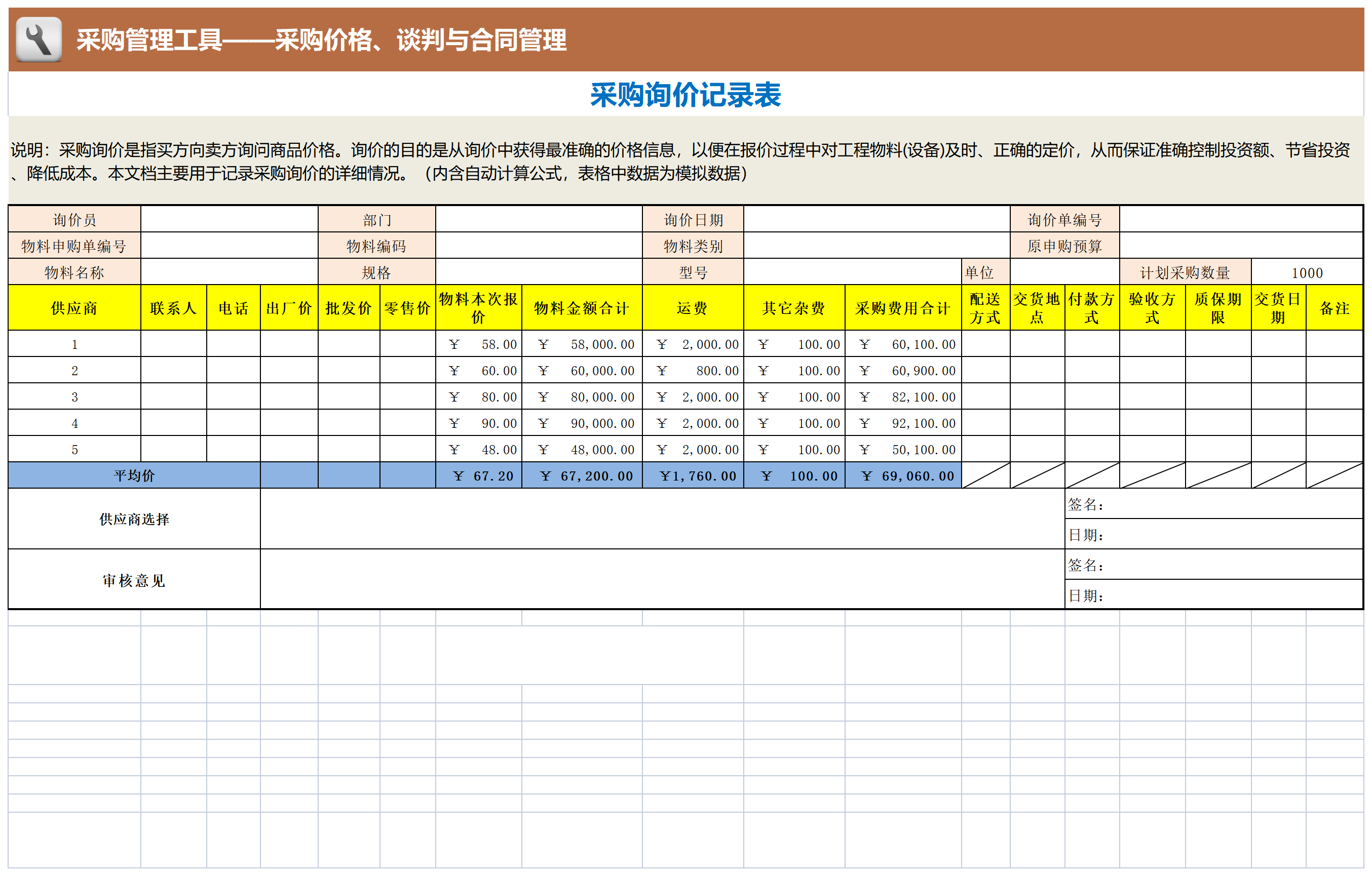Screen dimensions: 1372x876
Task: Select the 采购询价记录表 title
Action: click(x=685, y=95)
